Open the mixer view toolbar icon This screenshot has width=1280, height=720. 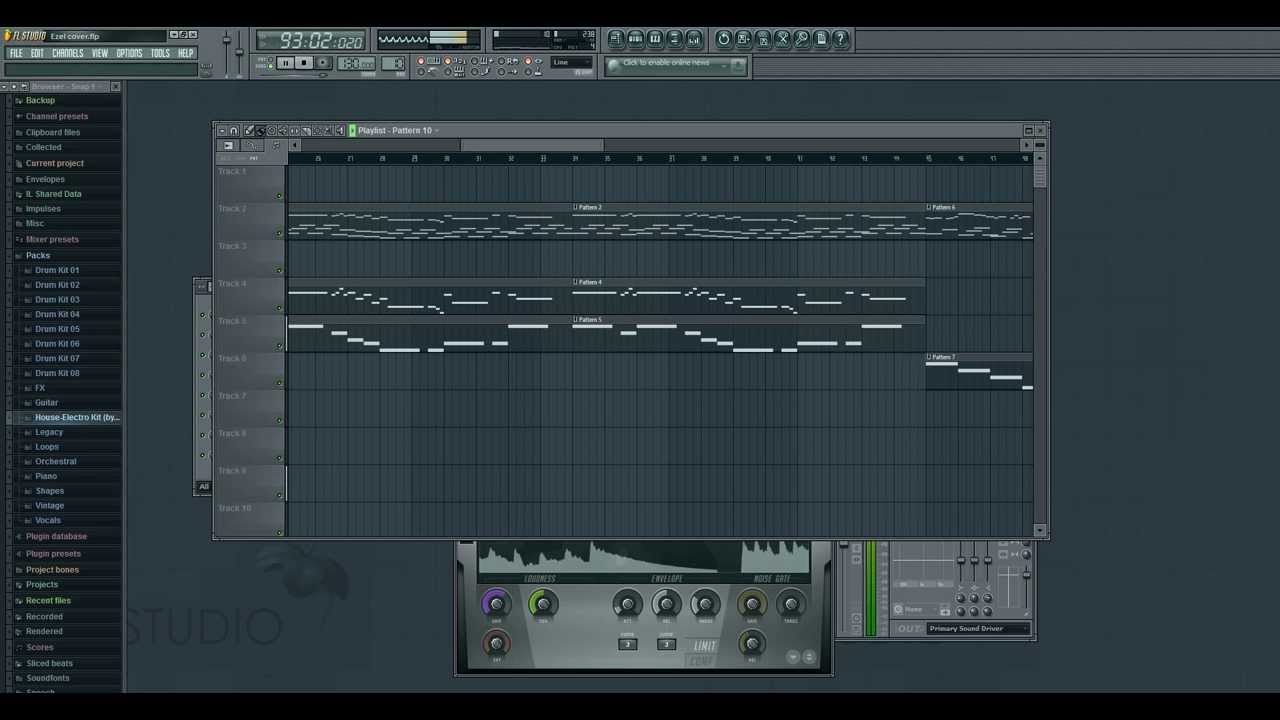693,39
